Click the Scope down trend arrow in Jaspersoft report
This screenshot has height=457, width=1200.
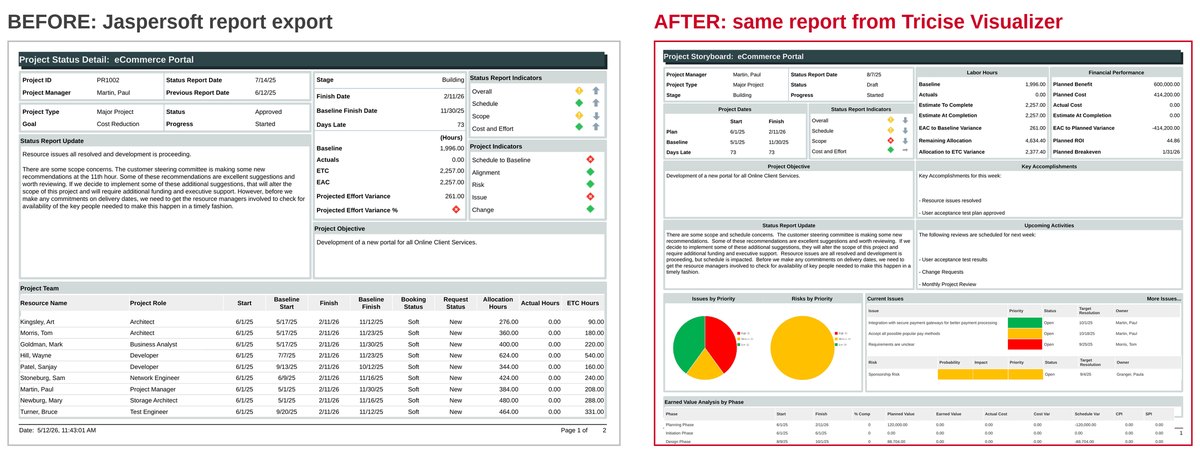coord(596,116)
